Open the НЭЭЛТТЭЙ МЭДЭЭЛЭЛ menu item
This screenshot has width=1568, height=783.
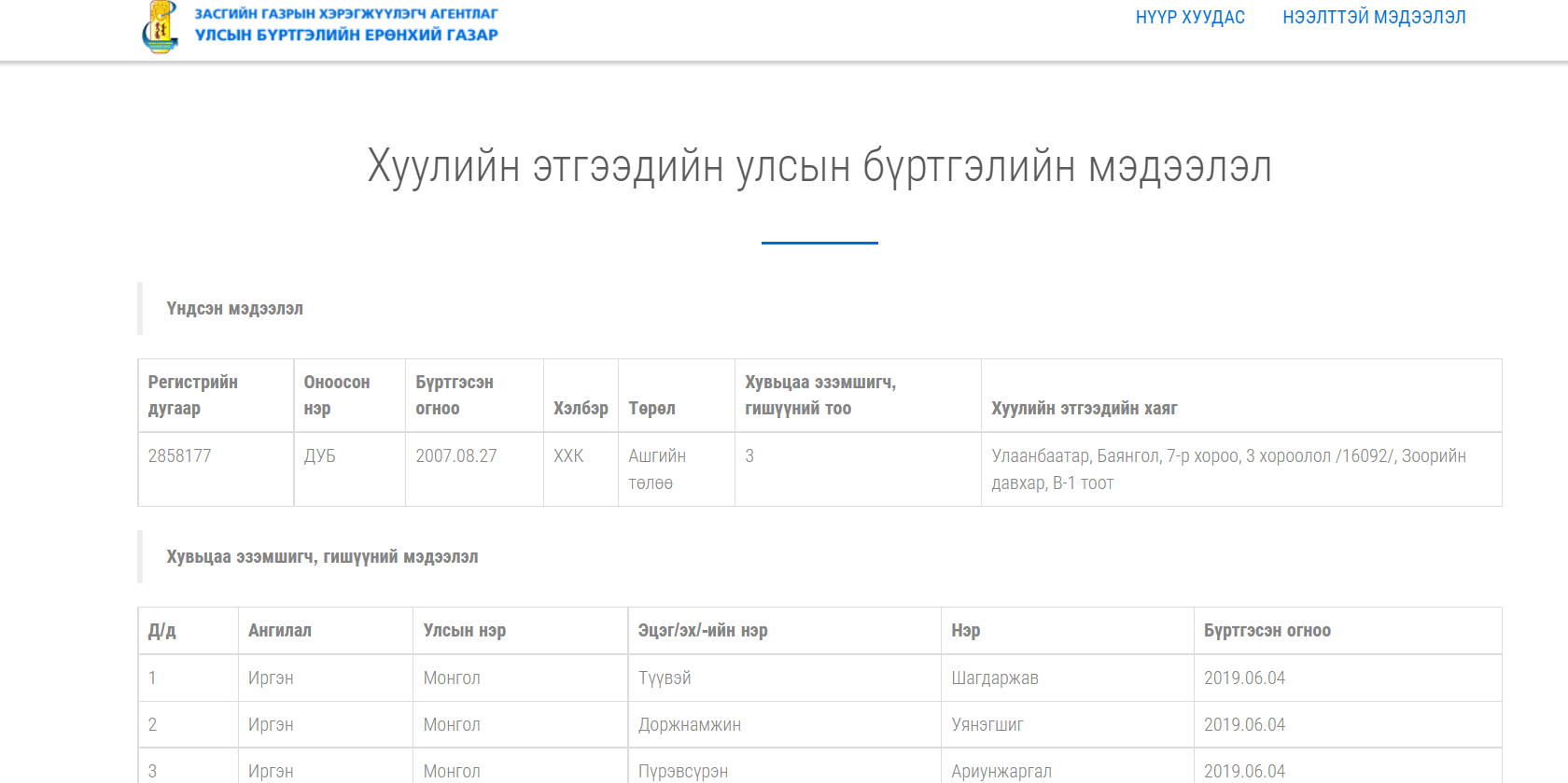1374,18
